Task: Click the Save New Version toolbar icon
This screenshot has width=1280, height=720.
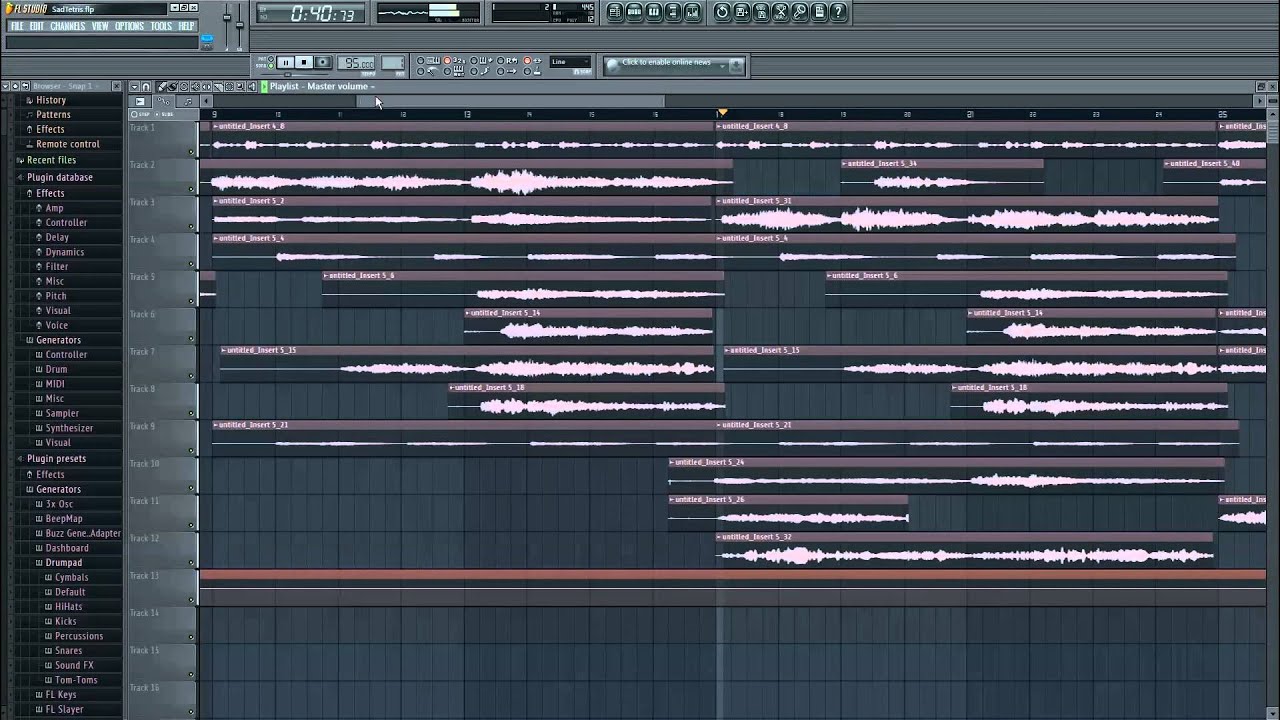Action: pos(741,12)
